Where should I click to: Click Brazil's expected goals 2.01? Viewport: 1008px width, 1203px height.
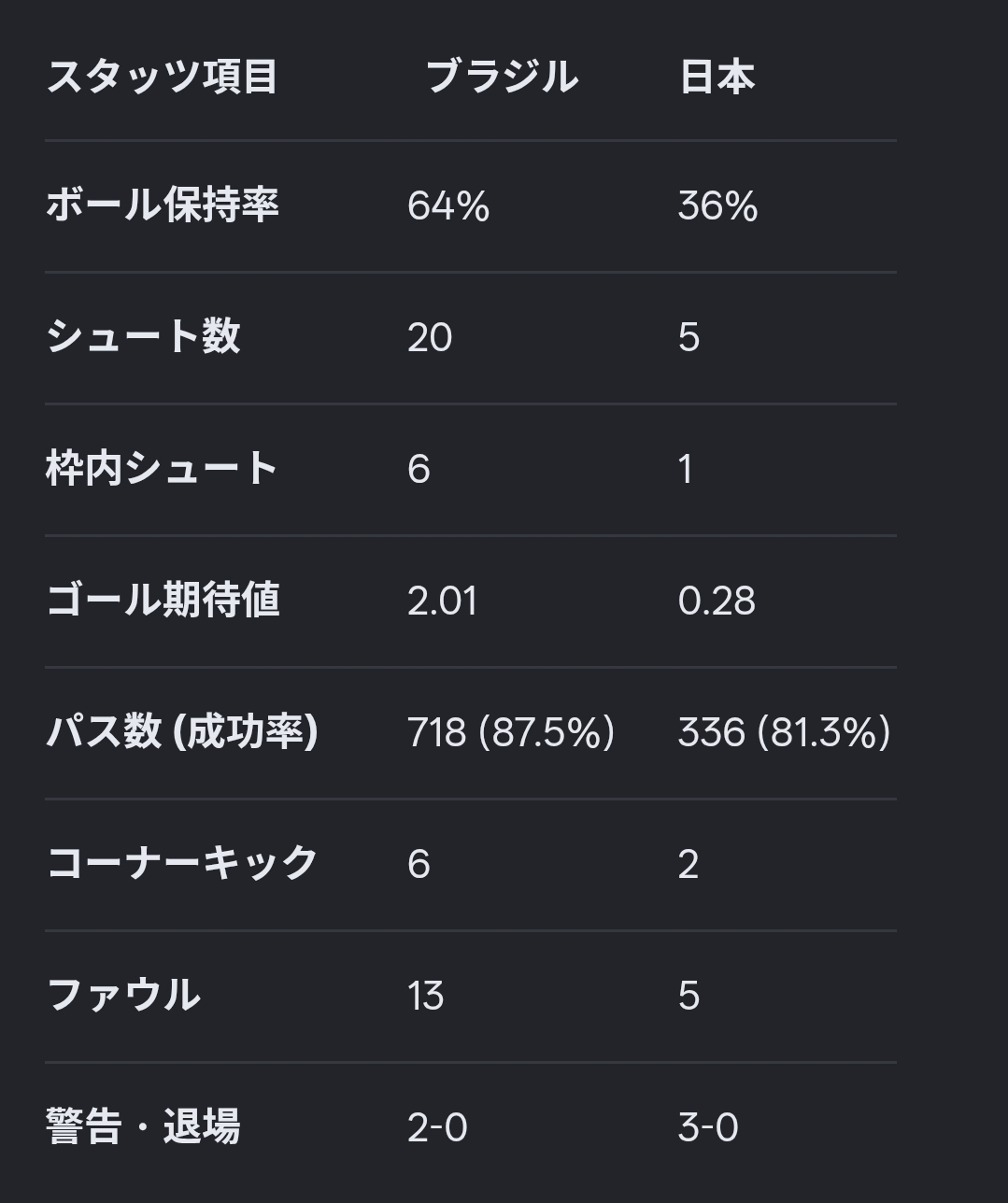[442, 601]
